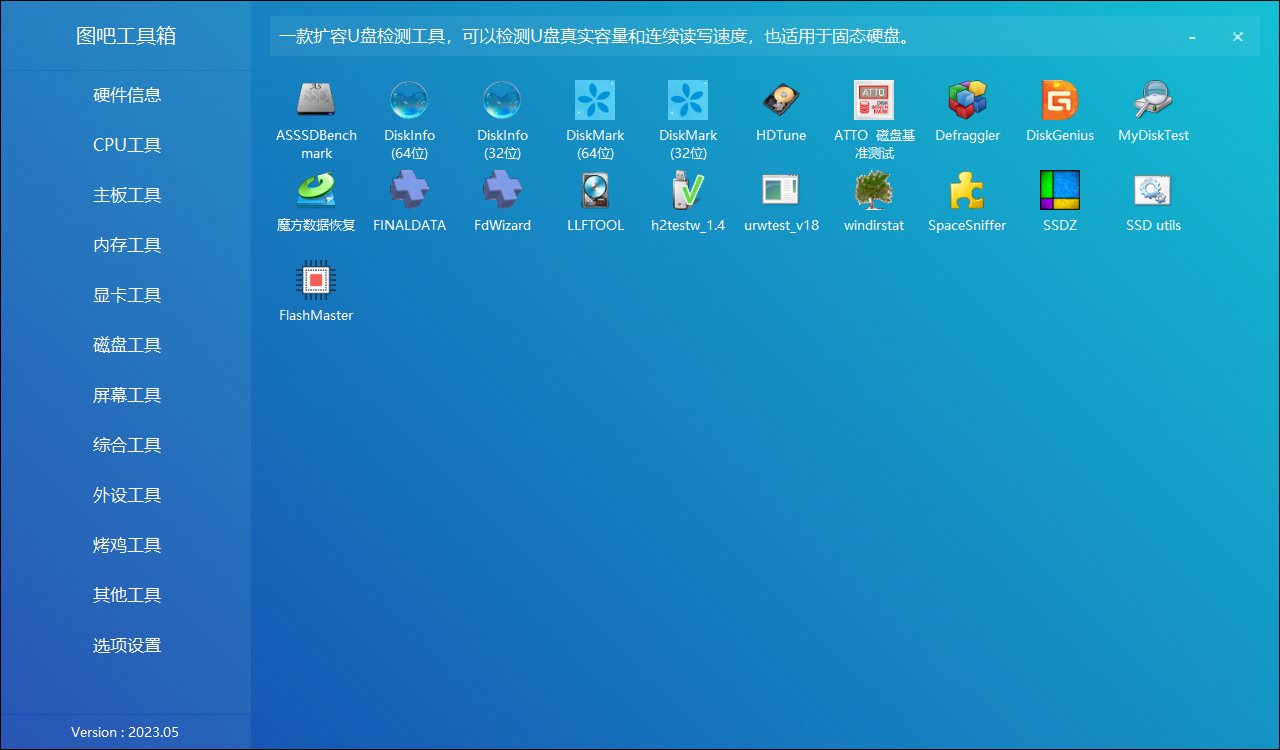The image size is (1280, 750).
Task: Minimize the 图吧工具箱 window
Action: (1192, 37)
